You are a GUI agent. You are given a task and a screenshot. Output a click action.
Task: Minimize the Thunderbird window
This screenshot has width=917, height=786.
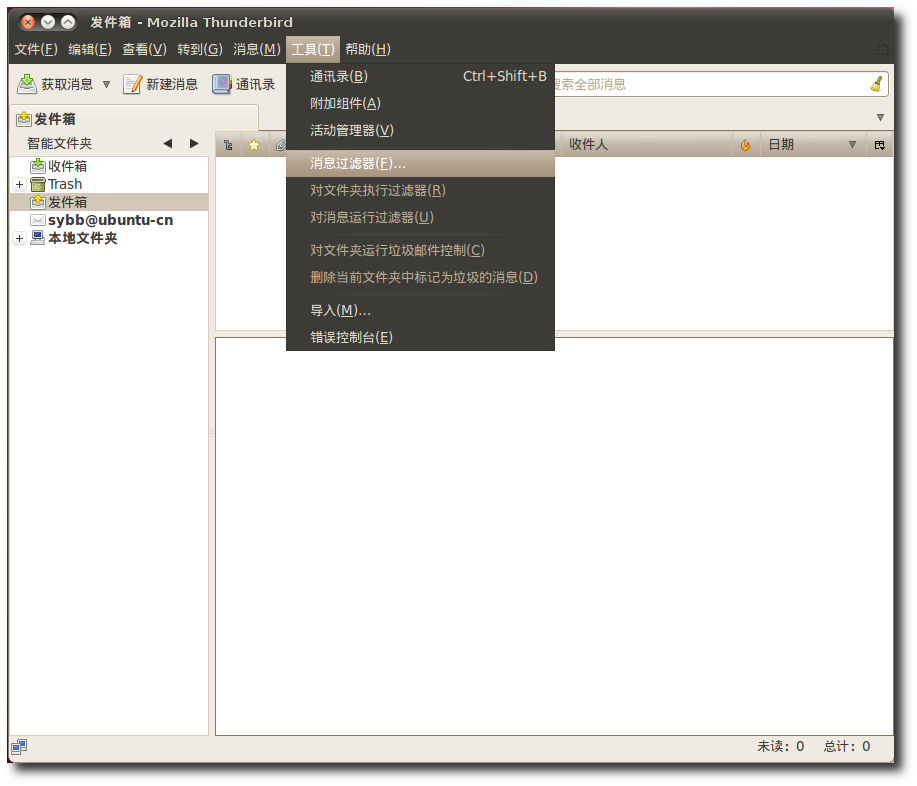pos(48,22)
